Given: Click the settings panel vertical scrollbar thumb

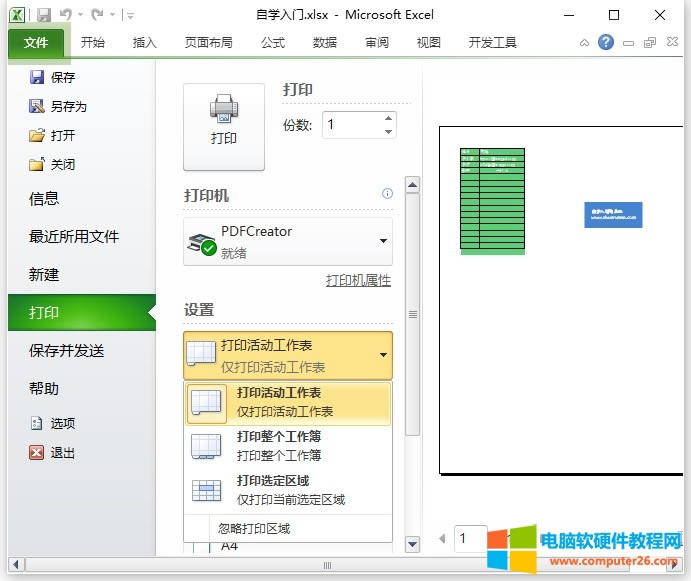Looking at the screenshot, I should click(x=412, y=314).
